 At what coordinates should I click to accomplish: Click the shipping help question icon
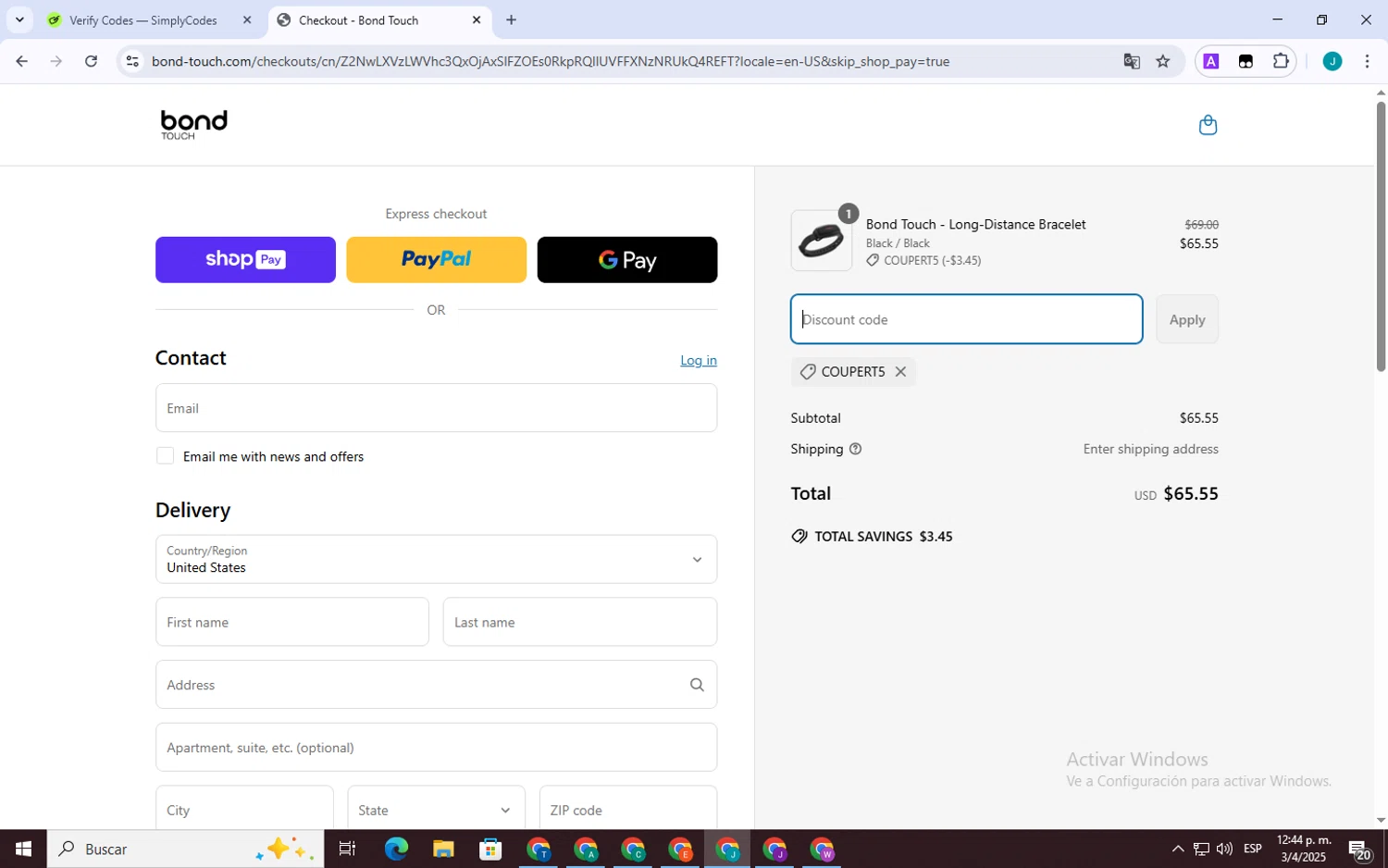(856, 449)
